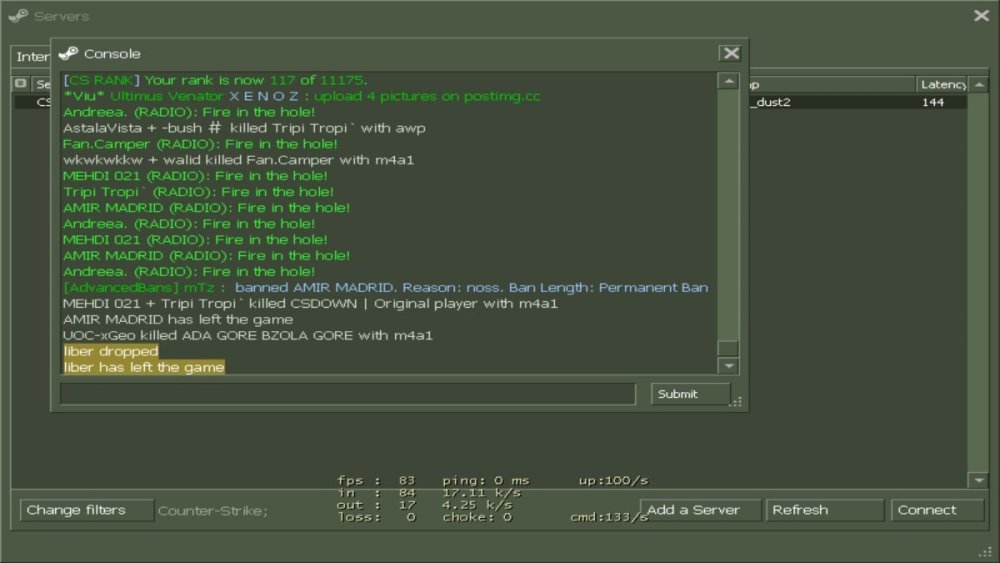Click server list scrollbar up arrow
This screenshot has width=1000, height=563.
(979, 84)
